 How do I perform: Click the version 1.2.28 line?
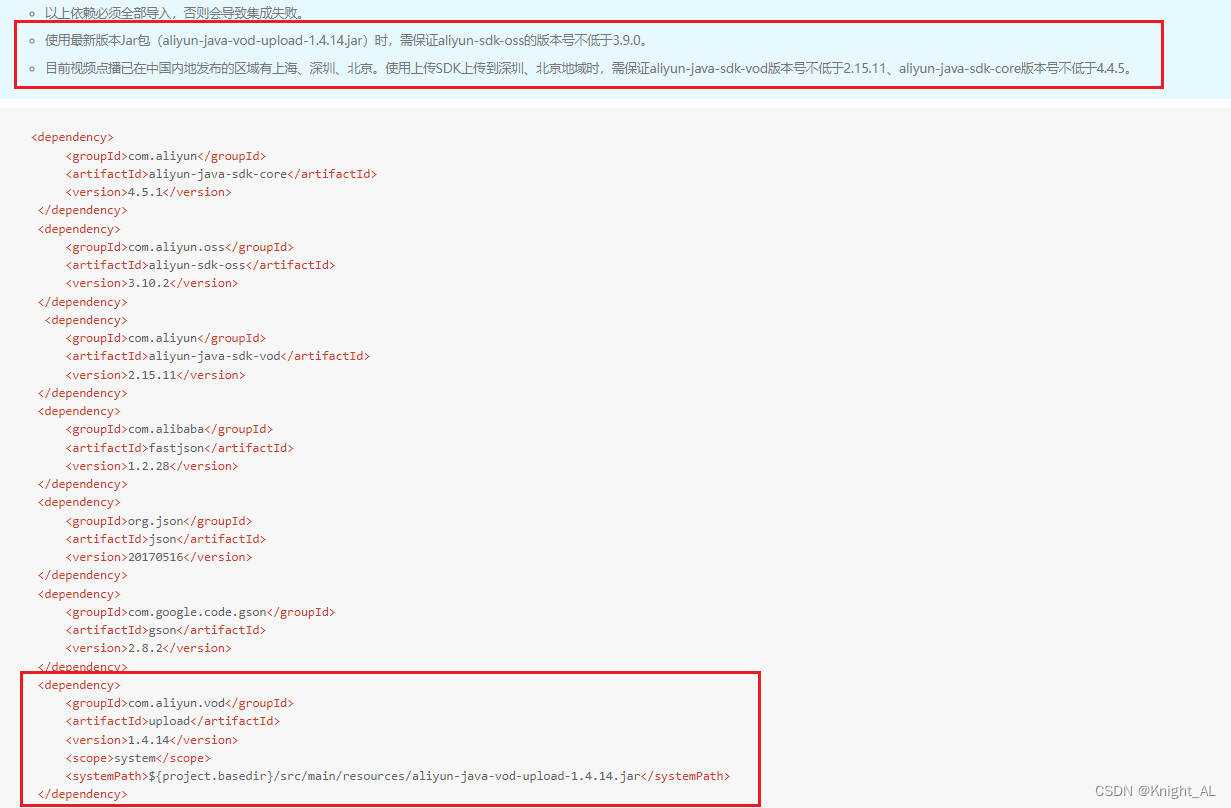(152, 466)
